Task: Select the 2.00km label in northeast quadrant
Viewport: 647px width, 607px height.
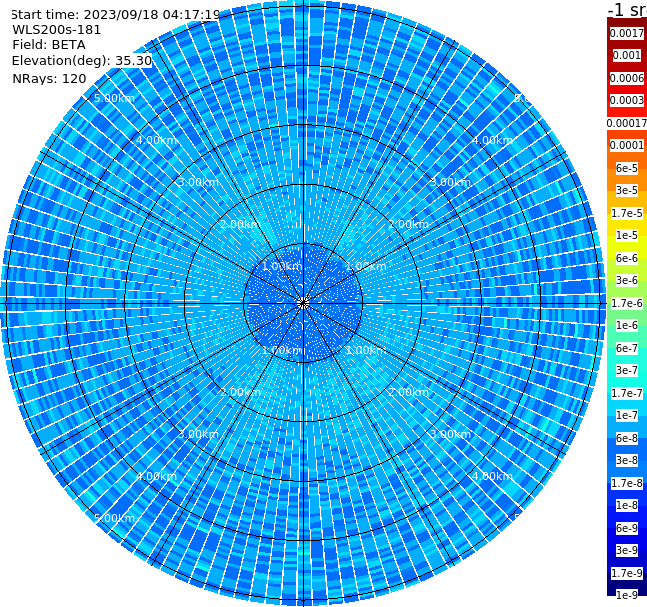Action: pos(408,224)
